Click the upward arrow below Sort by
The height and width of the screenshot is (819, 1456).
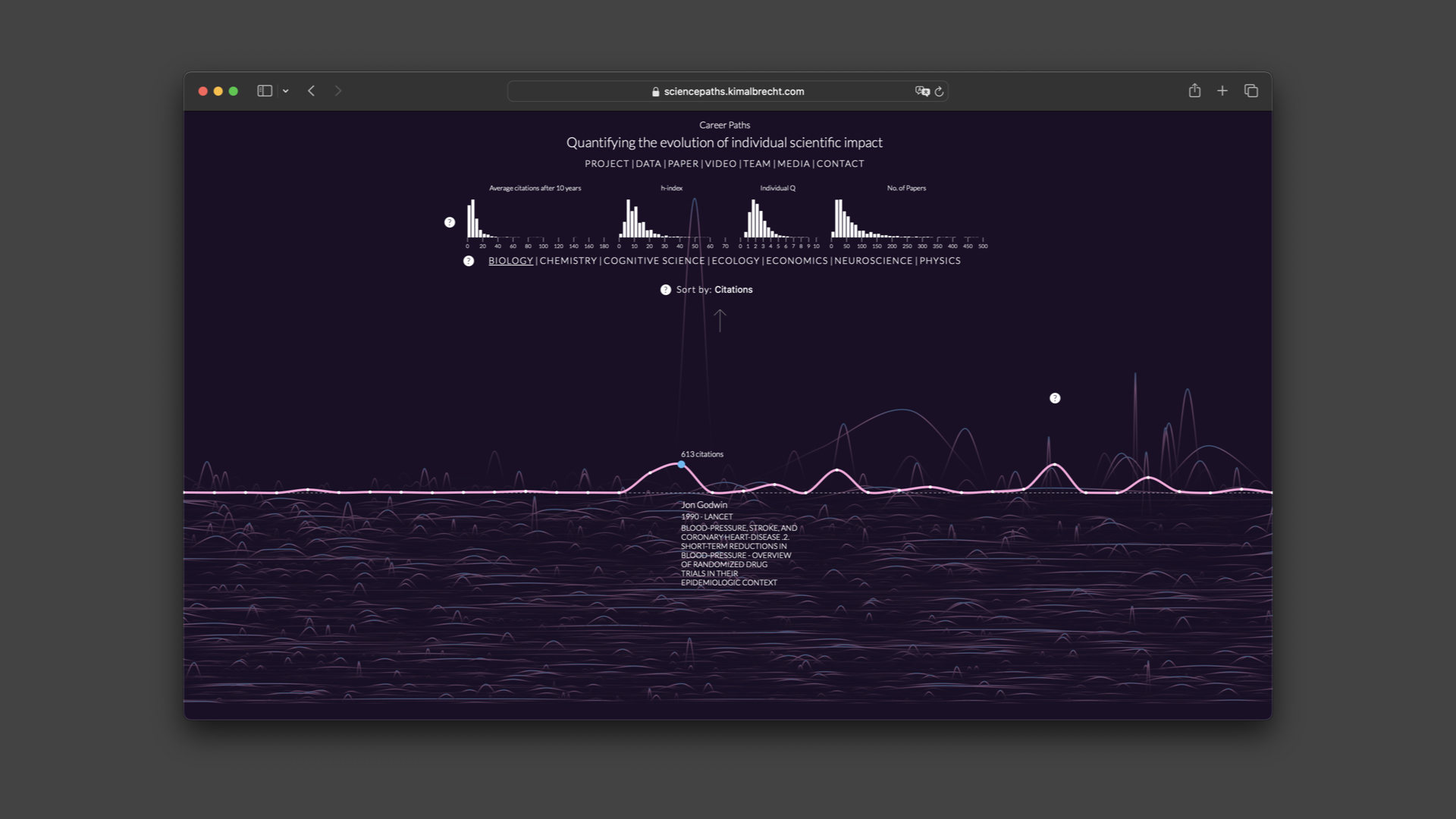pyautogui.click(x=720, y=320)
